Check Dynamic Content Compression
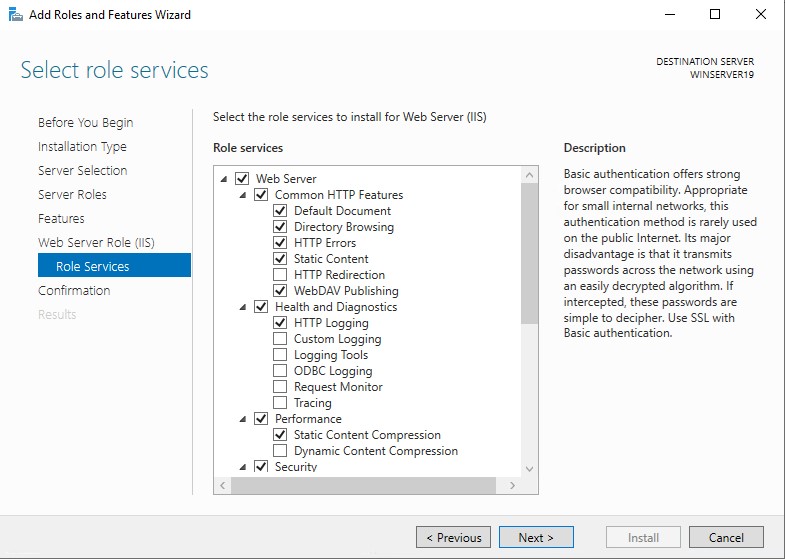Image resolution: width=785 pixels, height=559 pixels. (x=280, y=451)
